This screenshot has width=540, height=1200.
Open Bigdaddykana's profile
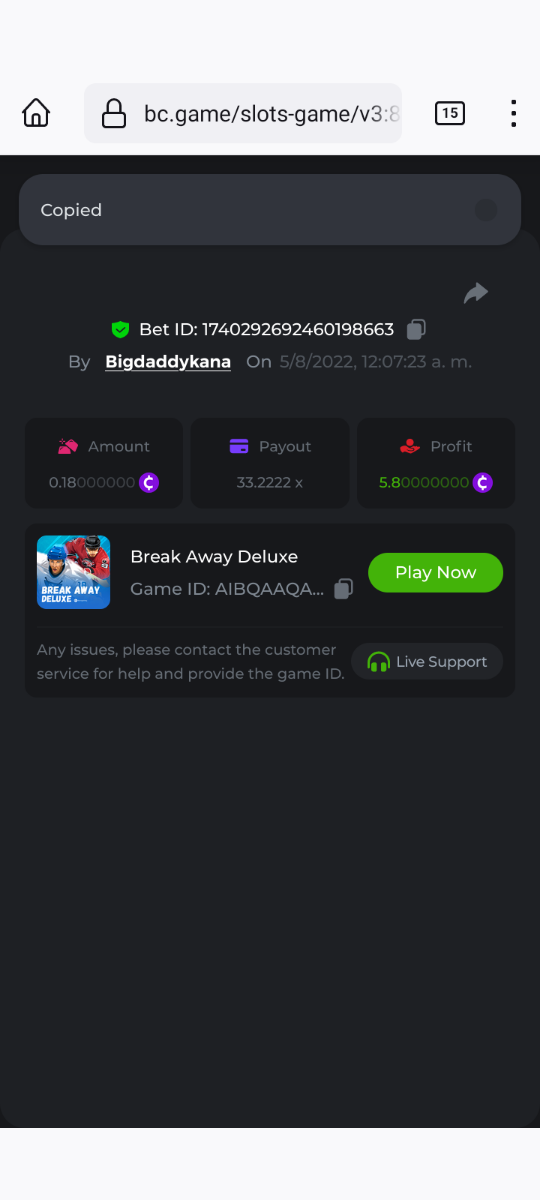[x=168, y=361]
